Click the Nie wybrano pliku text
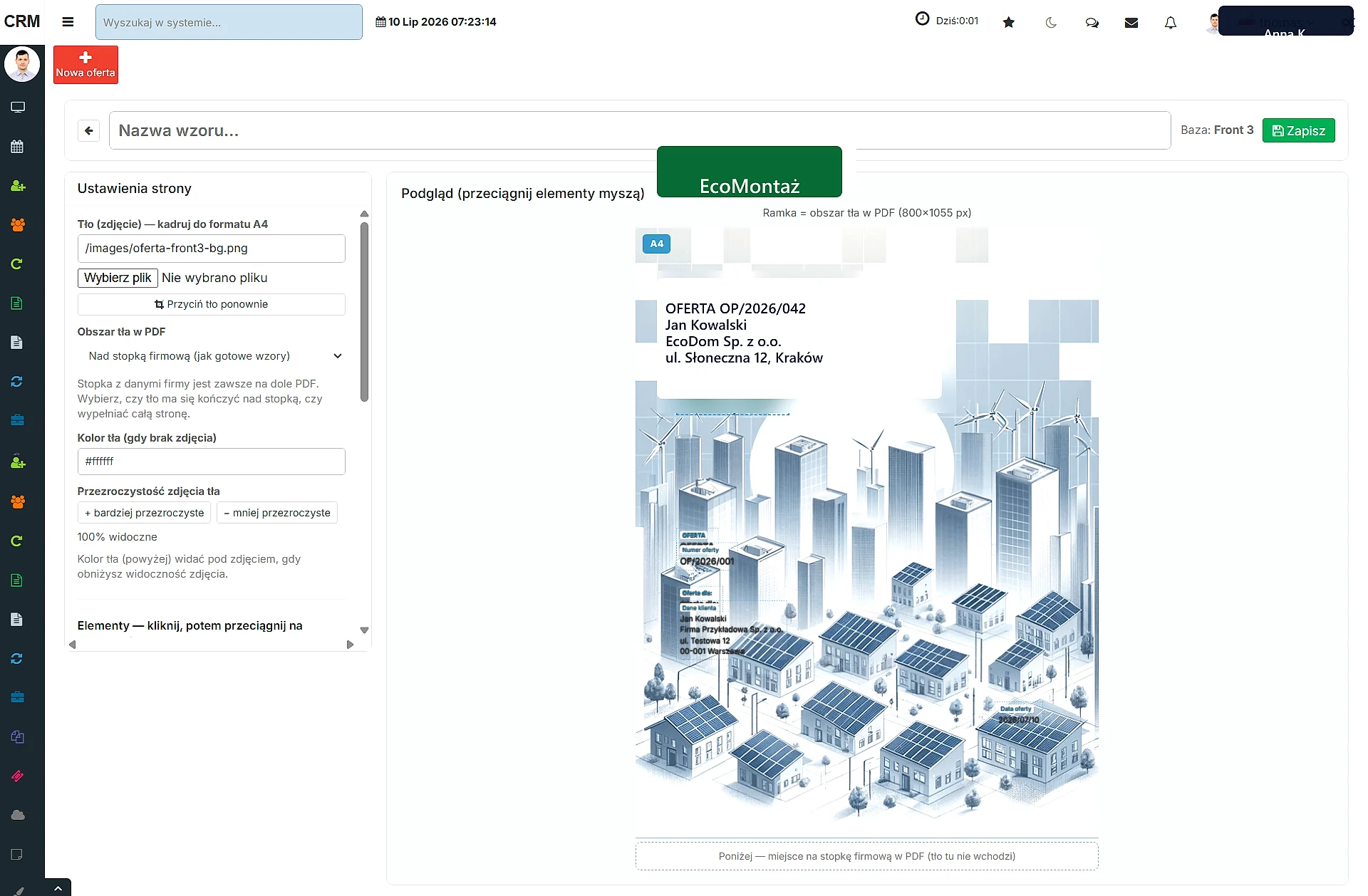 tap(214, 278)
